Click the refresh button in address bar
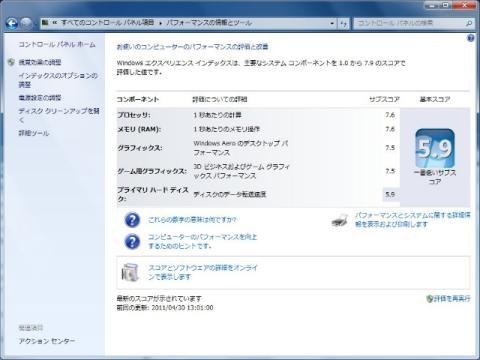Screen dimensions: 480x360 click(x=343, y=23)
